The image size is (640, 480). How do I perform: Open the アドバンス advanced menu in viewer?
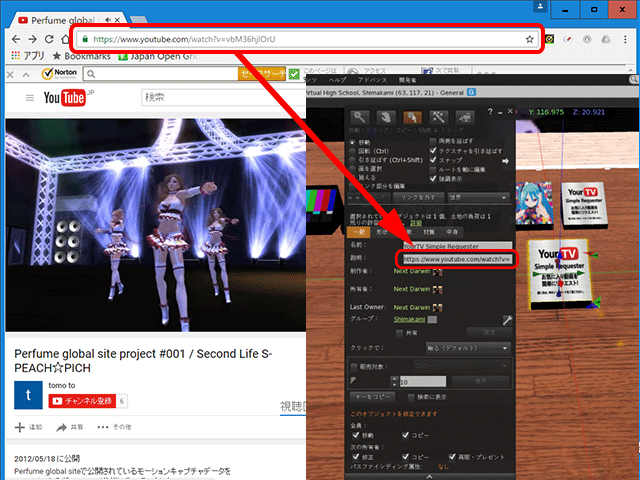coord(372,80)
